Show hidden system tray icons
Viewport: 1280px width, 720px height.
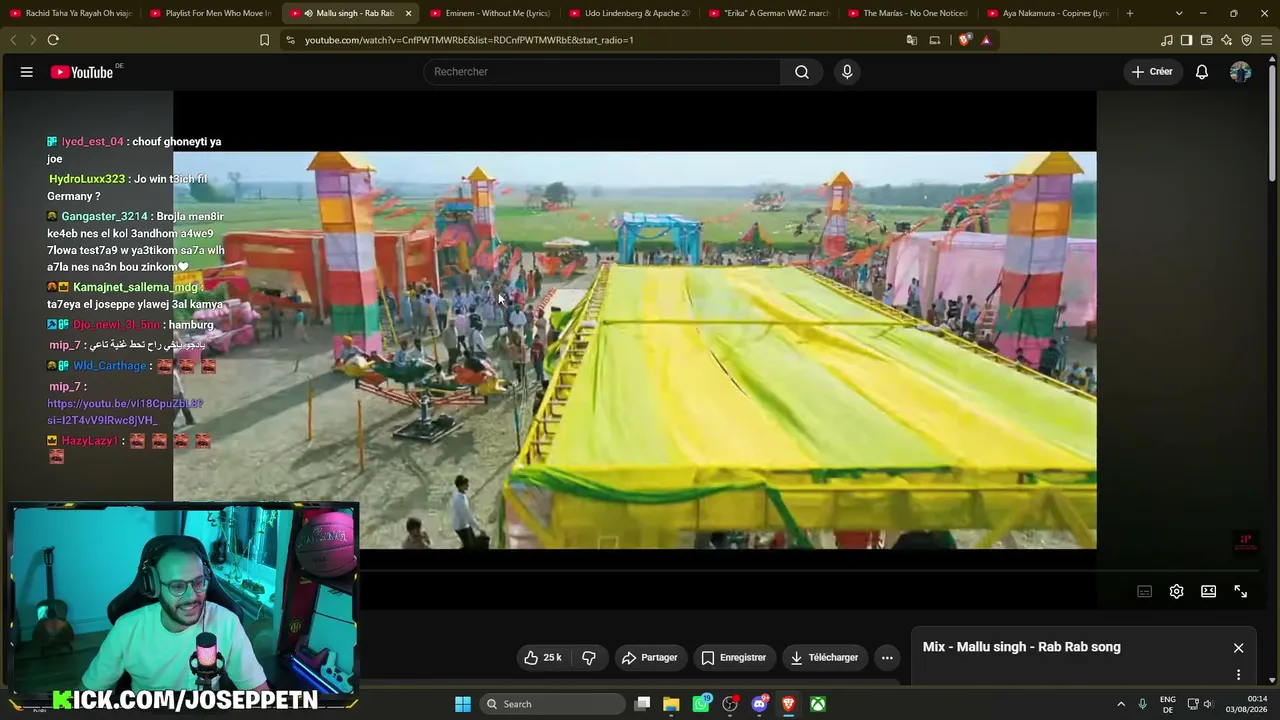pos(1120,704)
